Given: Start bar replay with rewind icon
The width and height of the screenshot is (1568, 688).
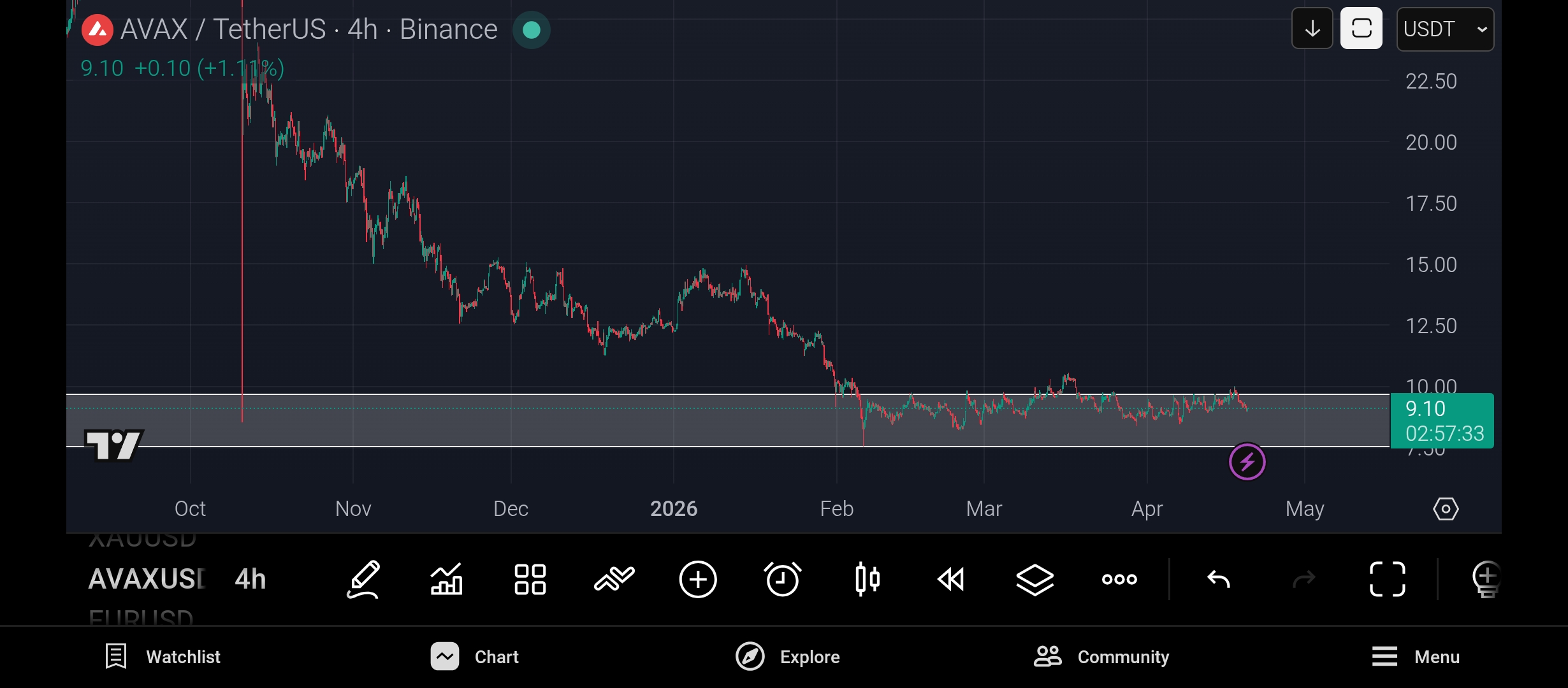Looking at the screenshot, I should click(951, 579).
